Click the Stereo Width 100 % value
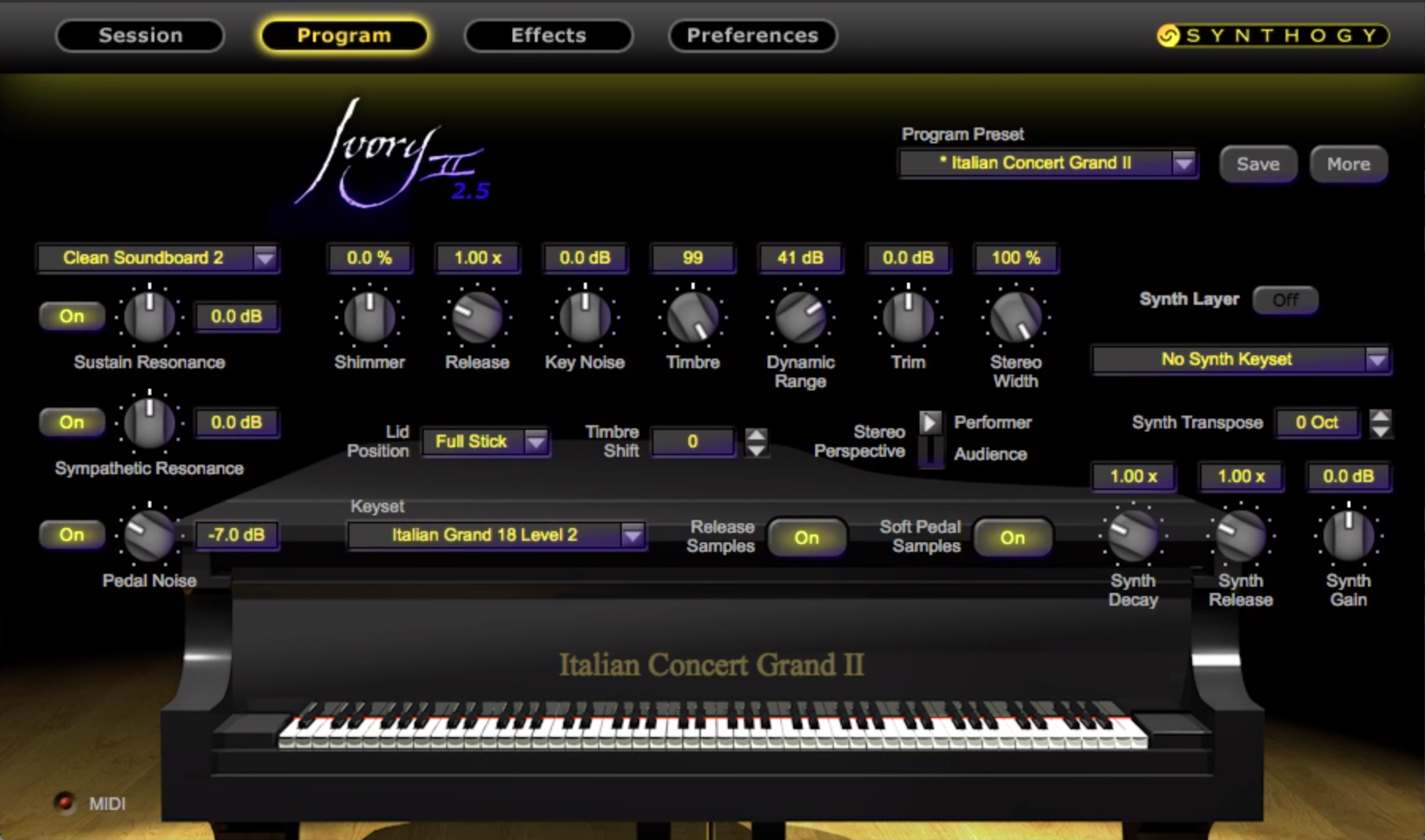 1015,258
